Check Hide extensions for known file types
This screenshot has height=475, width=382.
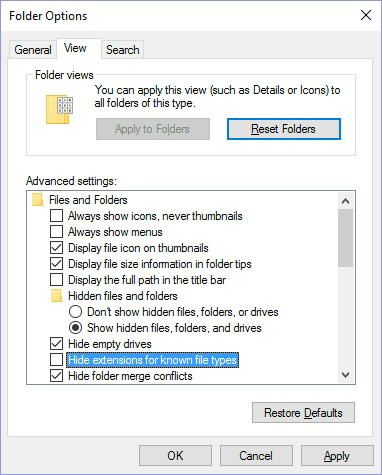click(x=56, y=360)
